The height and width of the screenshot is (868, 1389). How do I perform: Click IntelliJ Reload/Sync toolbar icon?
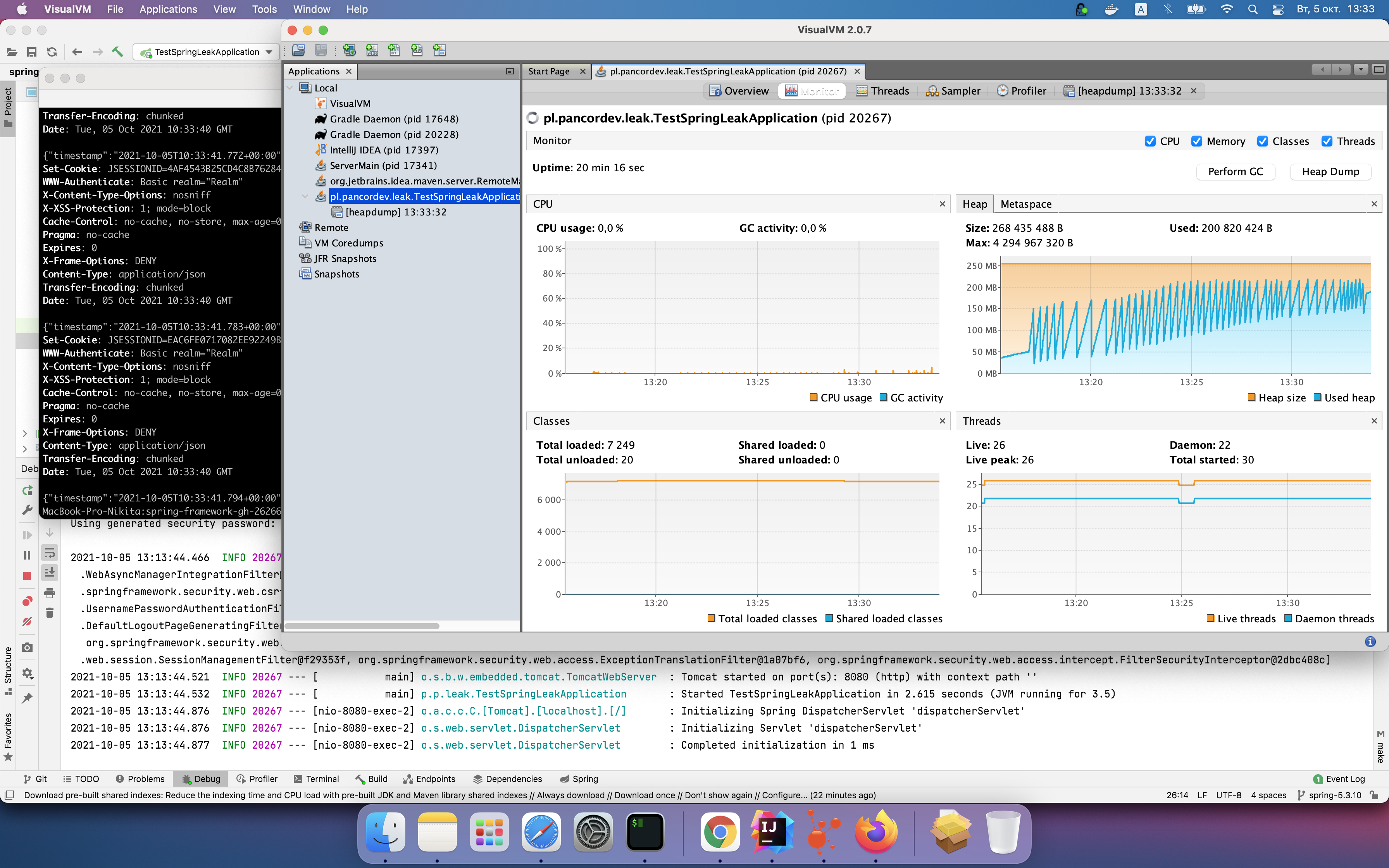[52, 52]
